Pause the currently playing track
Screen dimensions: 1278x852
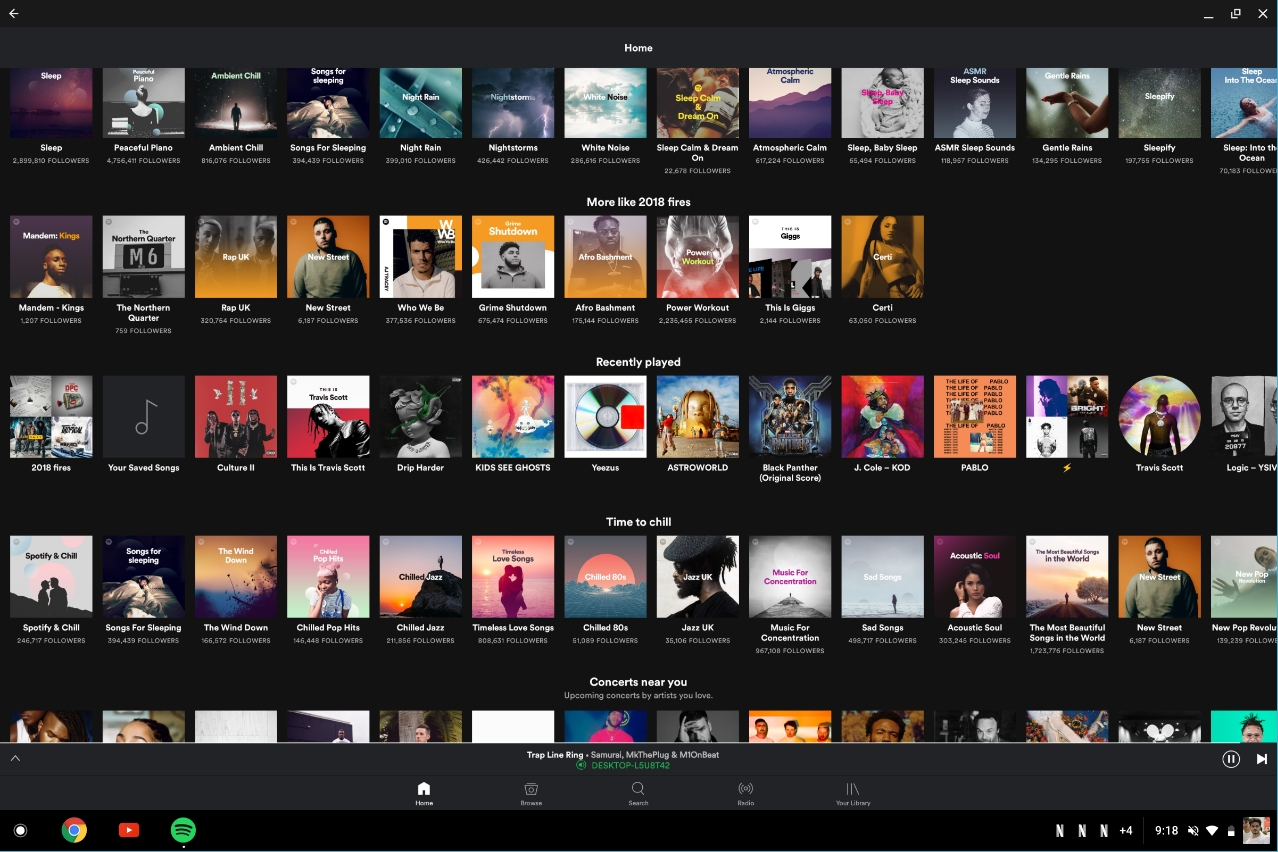point(1230,759)
